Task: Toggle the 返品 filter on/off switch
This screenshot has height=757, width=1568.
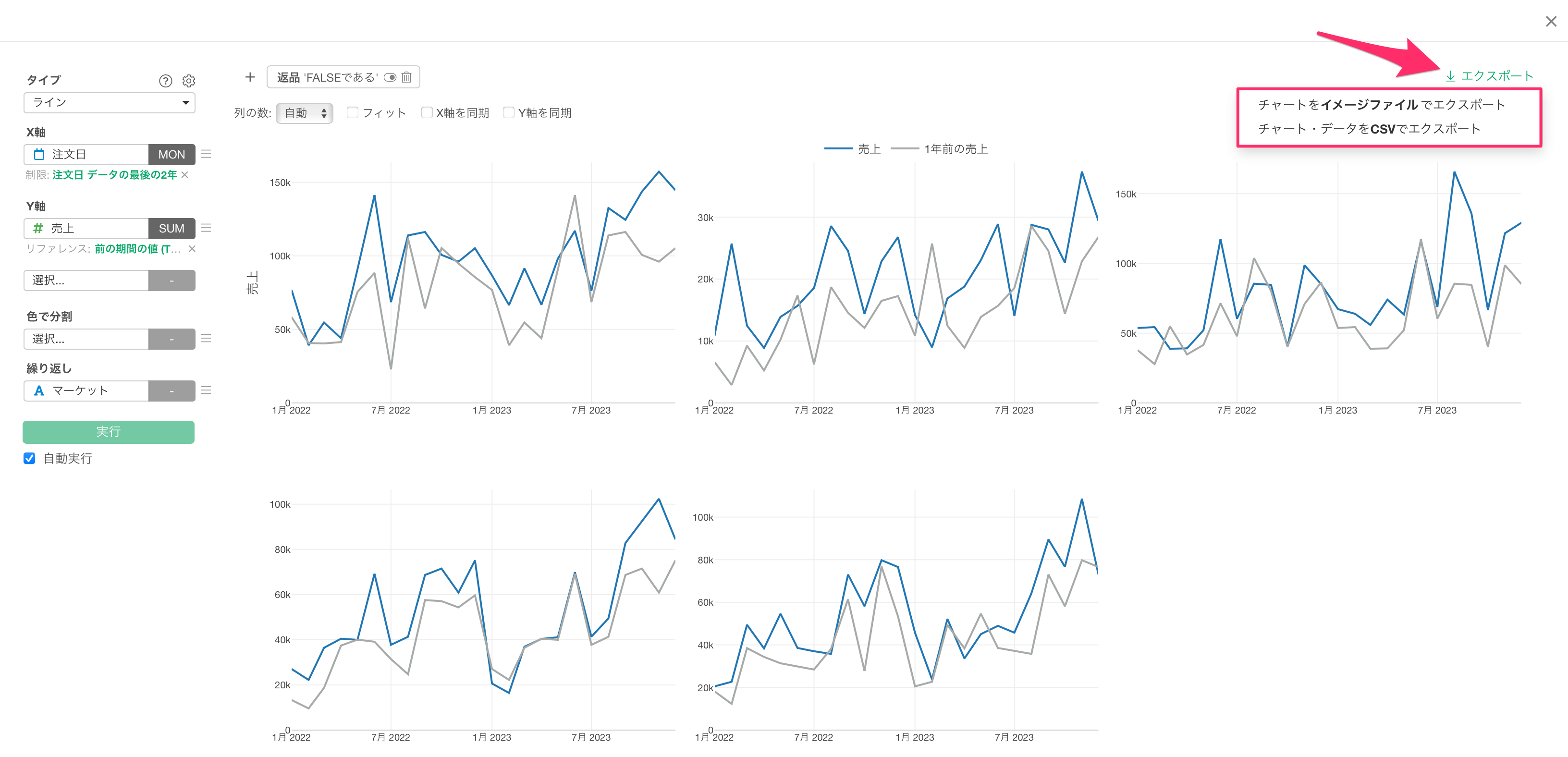Action: coord(390,77)
